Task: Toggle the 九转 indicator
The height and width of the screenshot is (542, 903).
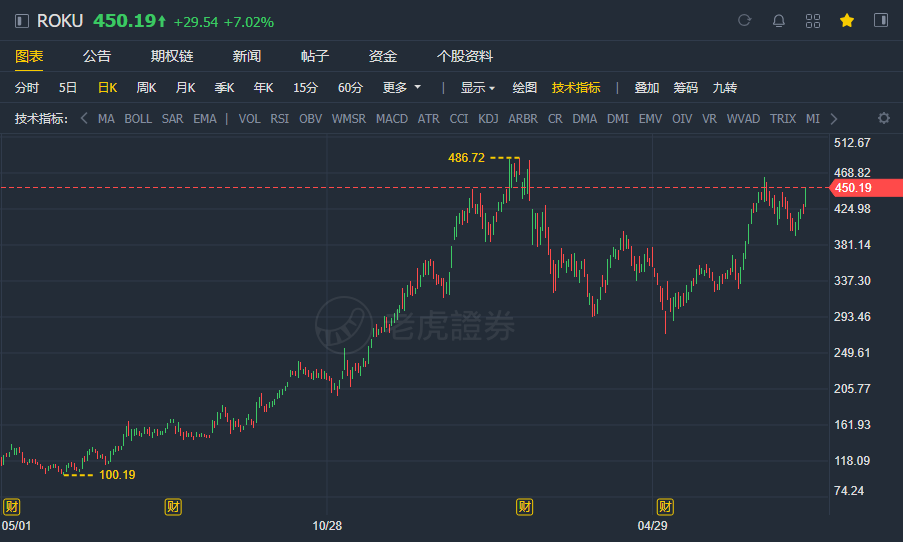Action: 724,88
